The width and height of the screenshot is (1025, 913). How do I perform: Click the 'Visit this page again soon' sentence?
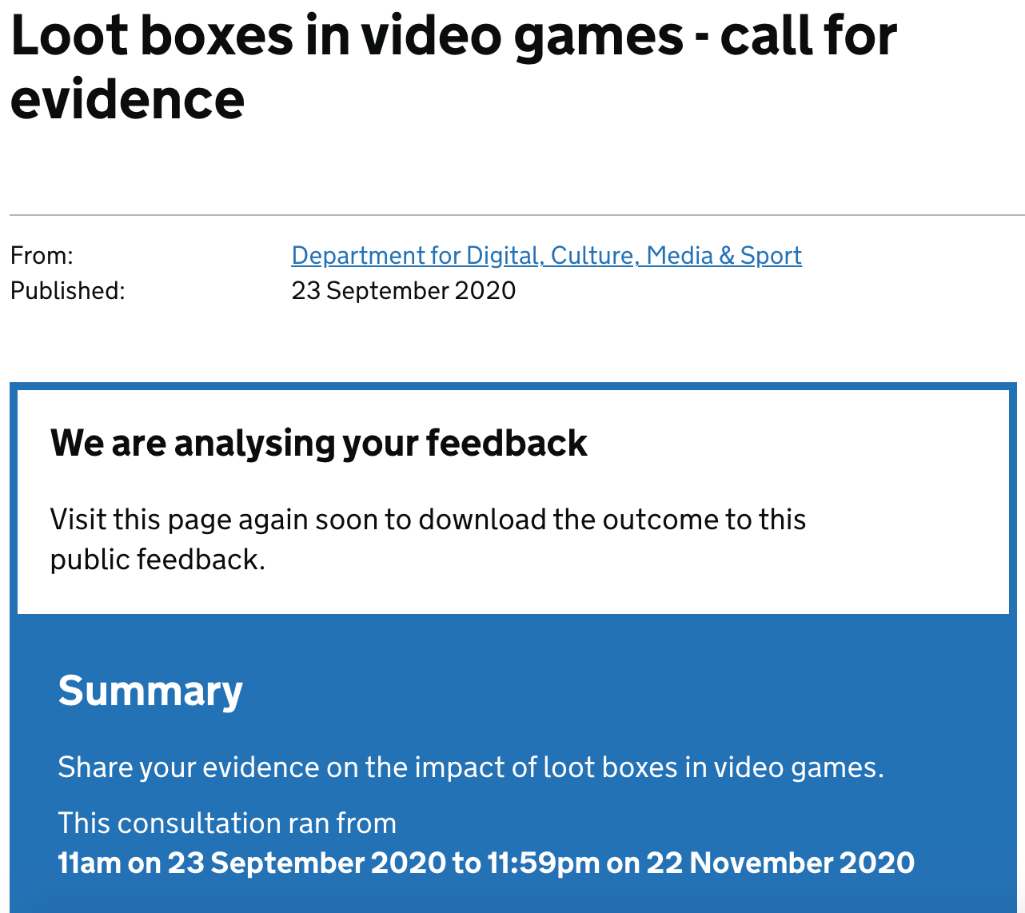click(x=427, y=520)
